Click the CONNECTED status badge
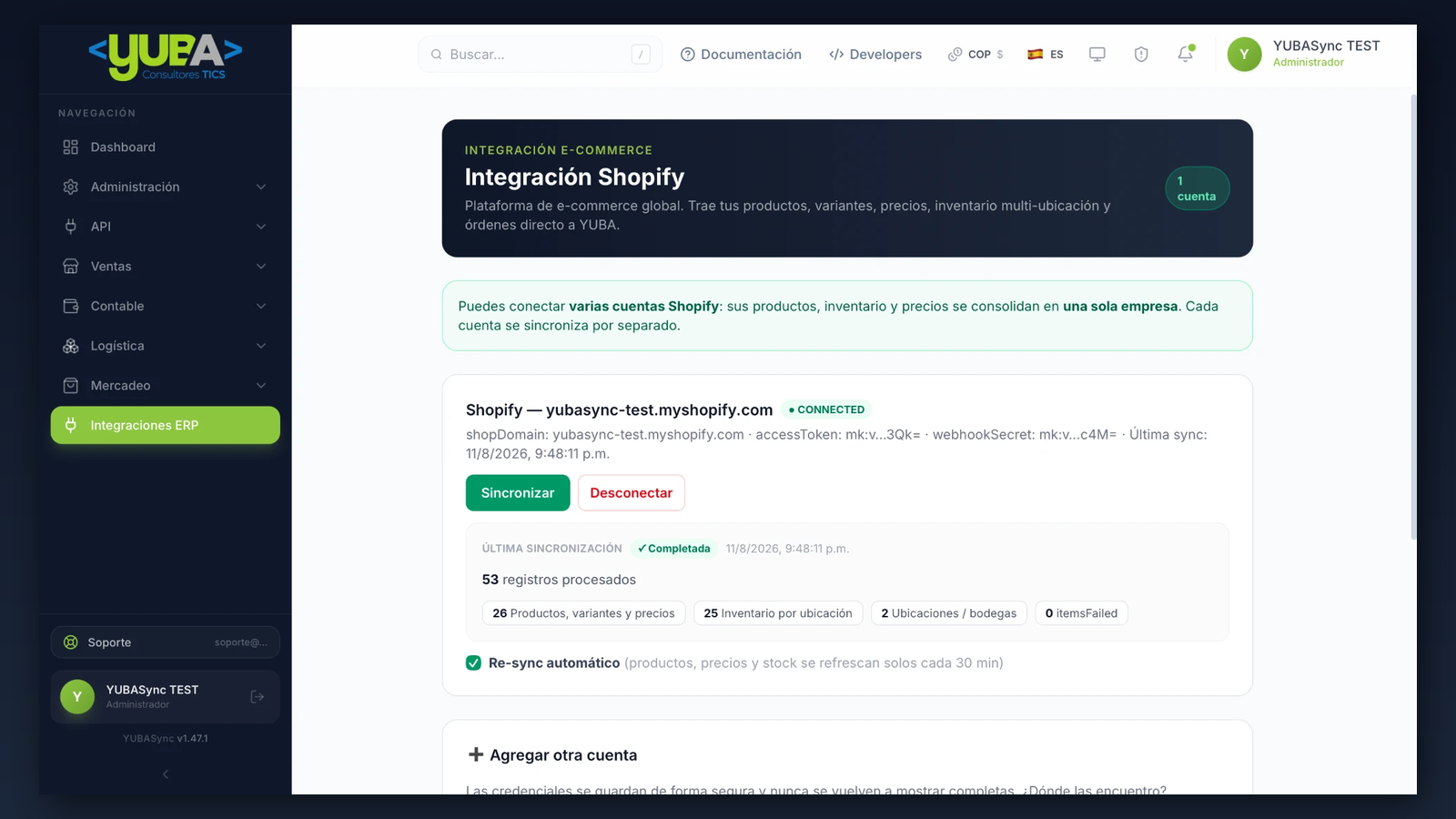Viewport: 1456px width, 819px height. point(826,409)
